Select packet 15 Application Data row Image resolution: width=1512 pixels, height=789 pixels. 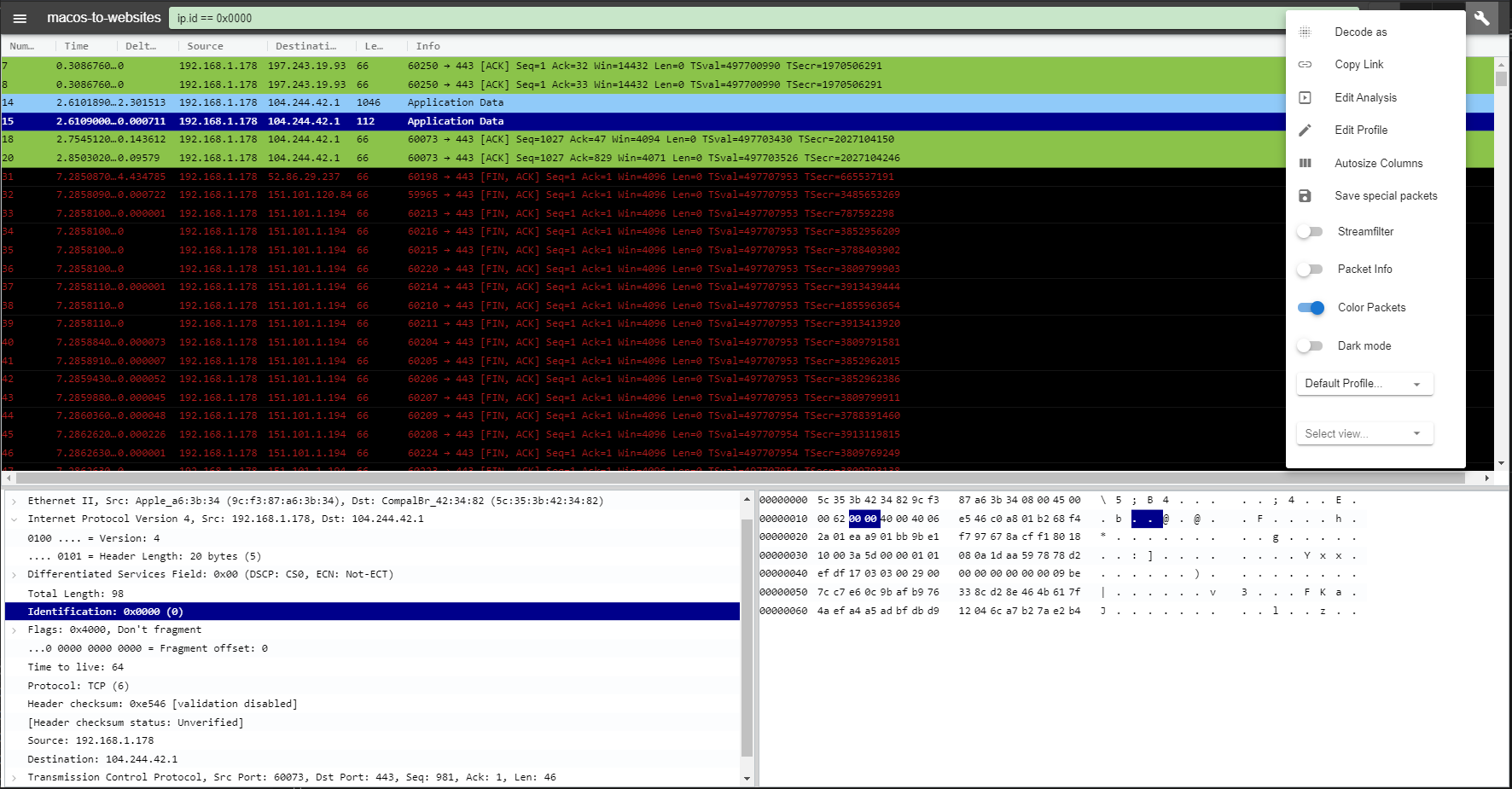coord(747,121)
